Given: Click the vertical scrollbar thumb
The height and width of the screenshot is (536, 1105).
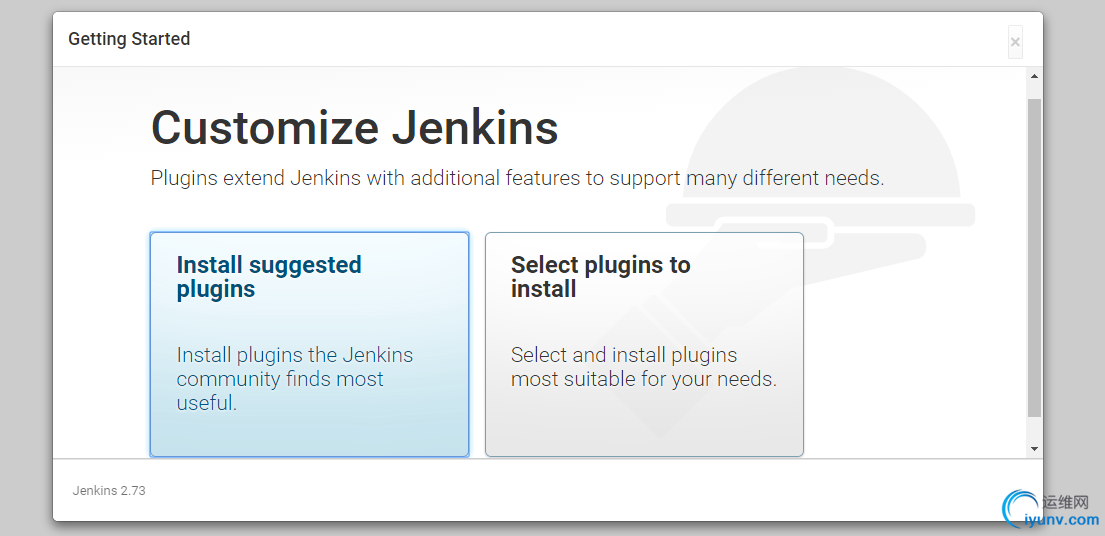Looking at the screenshot, I should click(x=1034, y=258).
